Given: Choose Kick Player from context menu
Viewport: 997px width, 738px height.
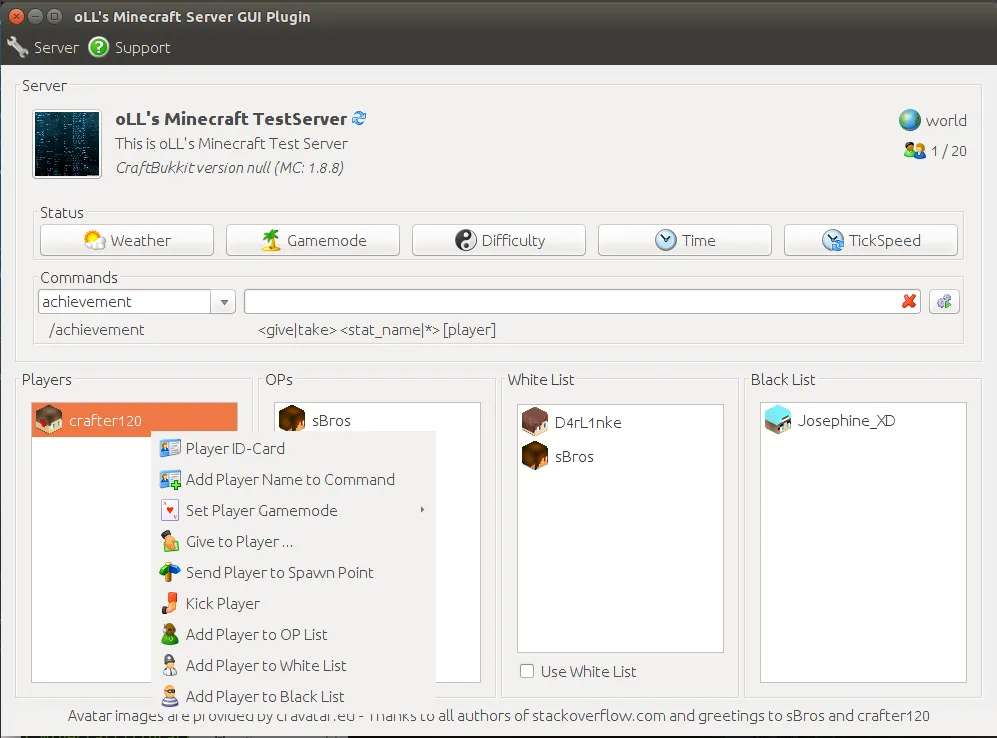Looking at the screenshot, I should [293, 603].
